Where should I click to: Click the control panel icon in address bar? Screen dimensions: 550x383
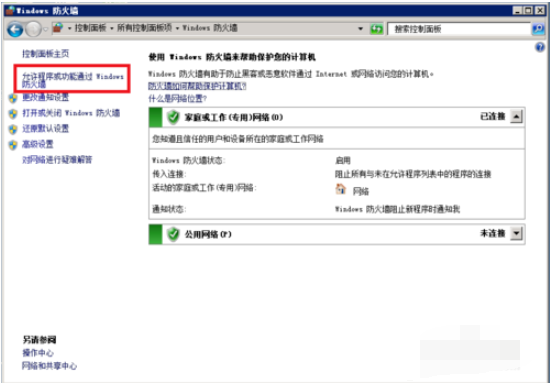(x=58, y=28)
